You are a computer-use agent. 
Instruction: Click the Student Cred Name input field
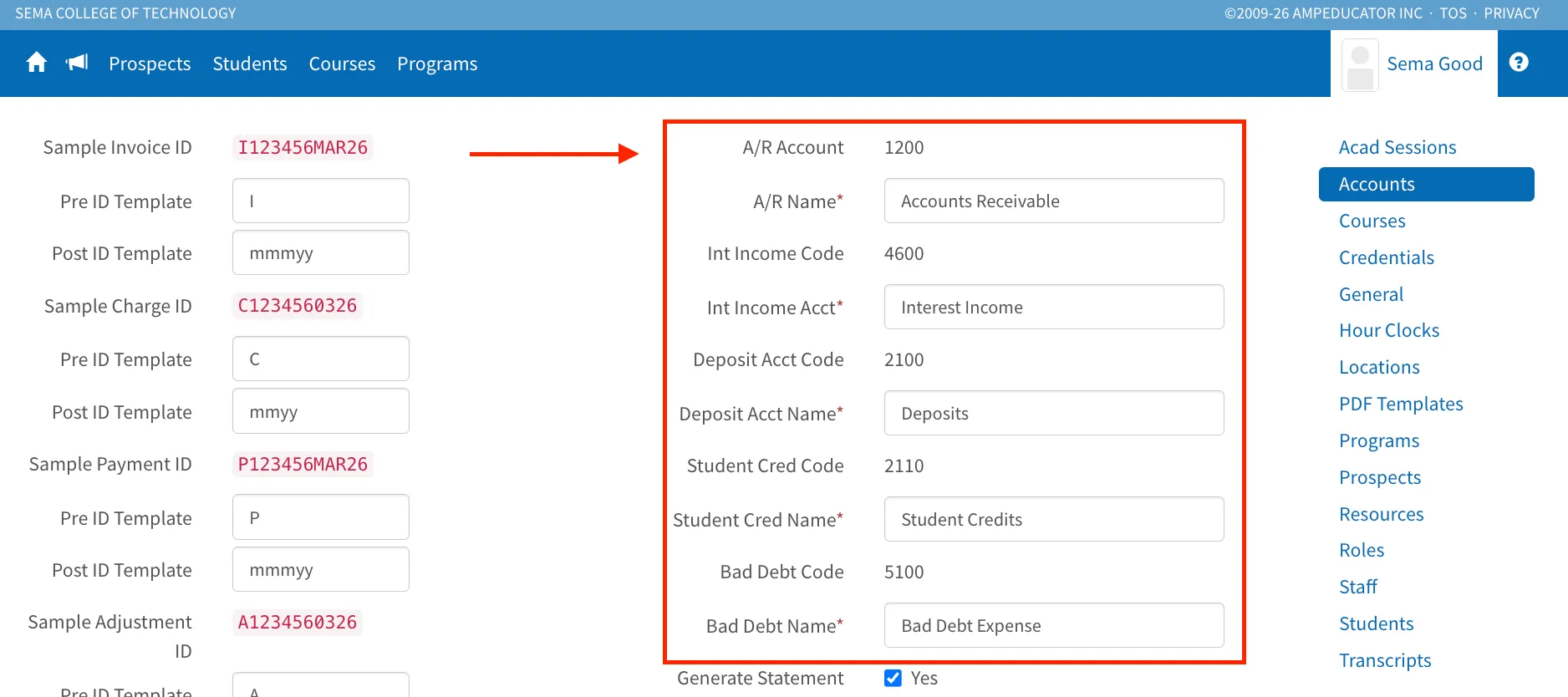point(1054,519)
